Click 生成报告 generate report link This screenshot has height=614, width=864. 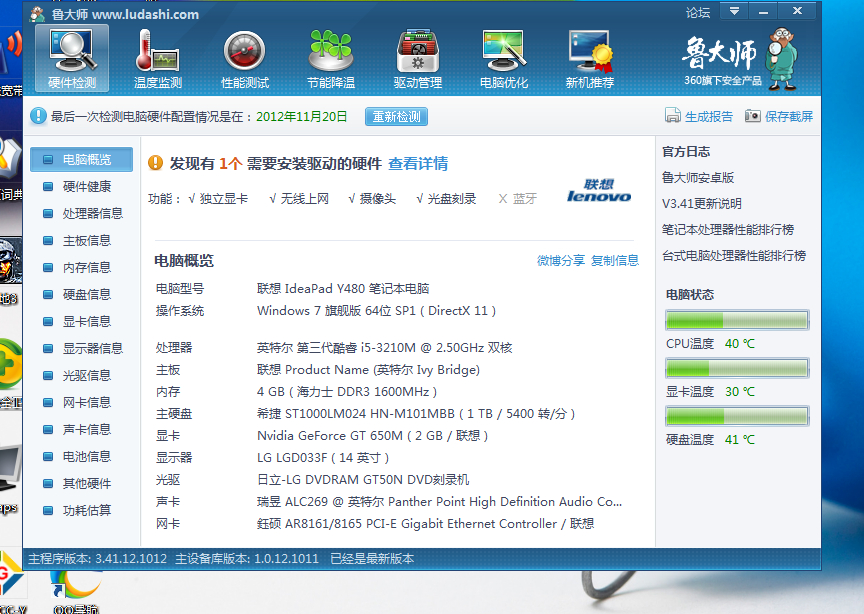pyautogui.click(x=709, y=116)
